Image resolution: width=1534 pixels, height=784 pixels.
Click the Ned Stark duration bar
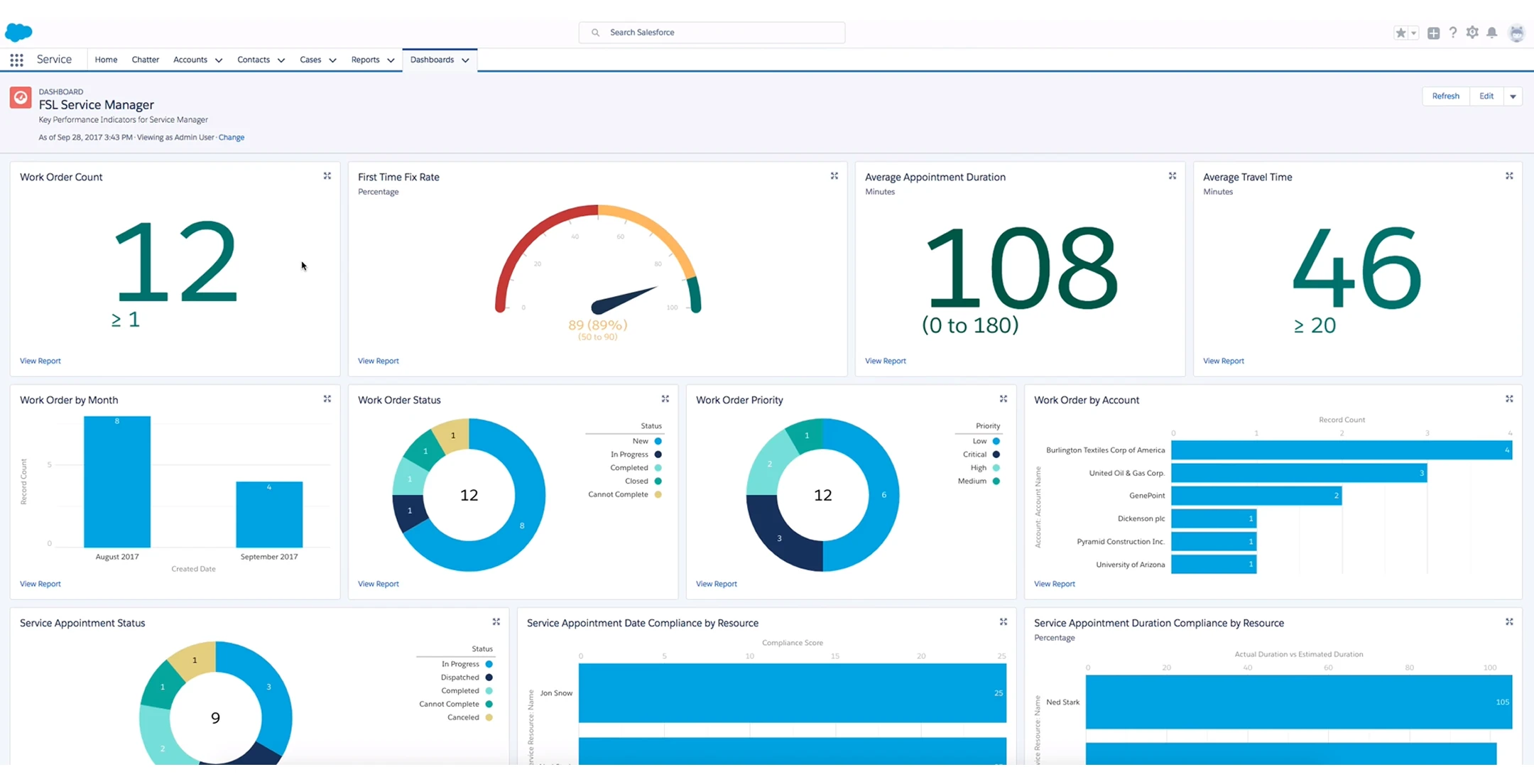[x=1299, y=702]
